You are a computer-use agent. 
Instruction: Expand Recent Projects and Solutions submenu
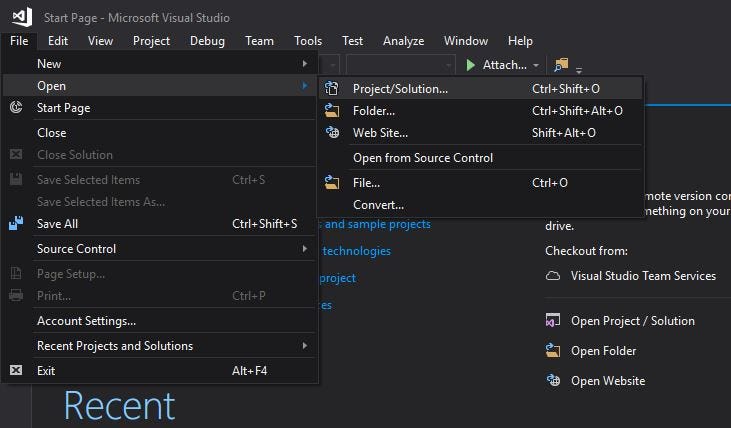(x=305, y=346)
